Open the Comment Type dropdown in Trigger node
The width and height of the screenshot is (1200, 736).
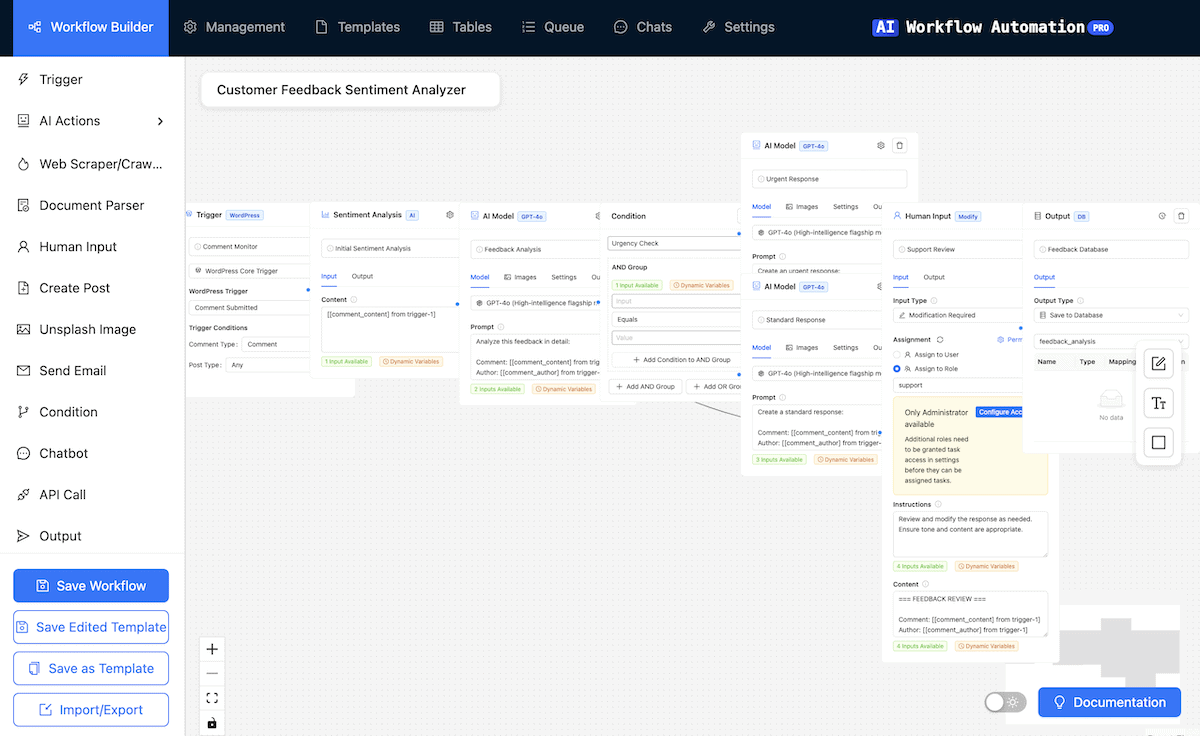pos(276,344)
